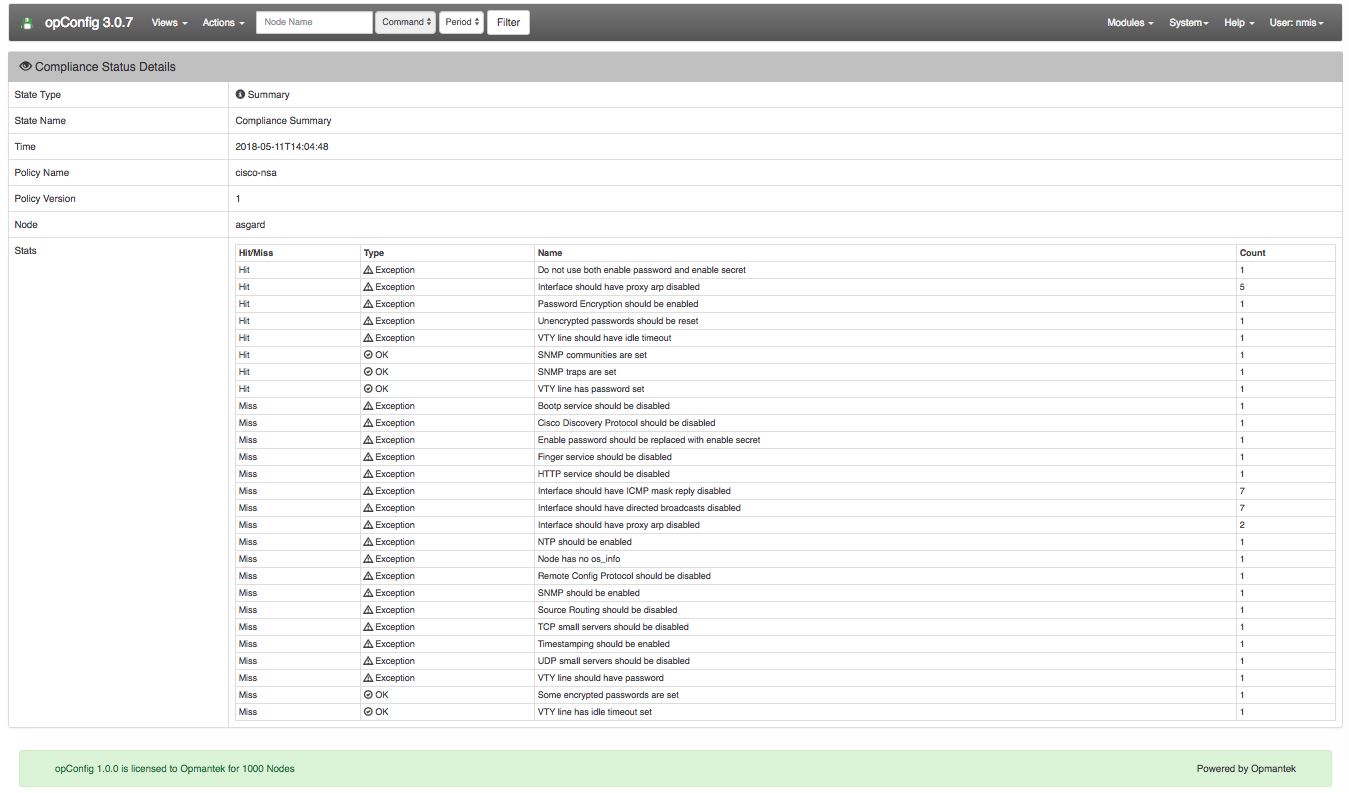Click exception icon for Cisco Discovery Protocol row
Image resolution: width=1349 pixels, height=793 pixels.
point(368,423)
